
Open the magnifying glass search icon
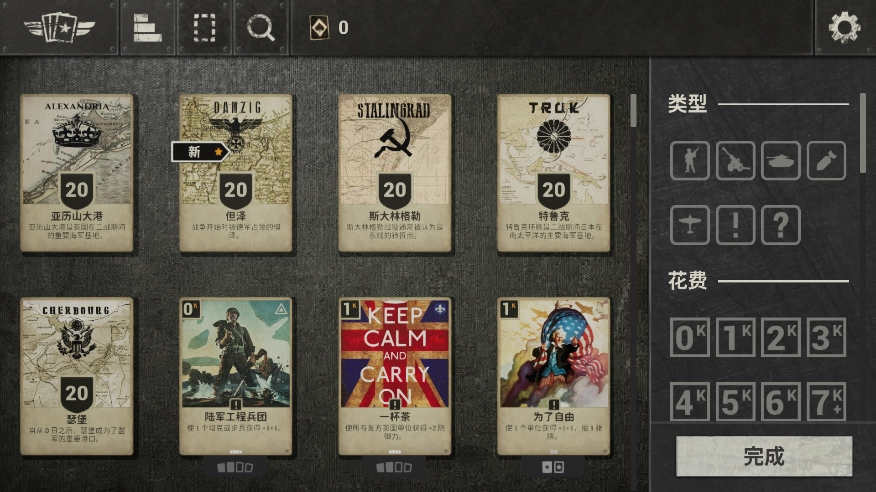pos(261,27)
